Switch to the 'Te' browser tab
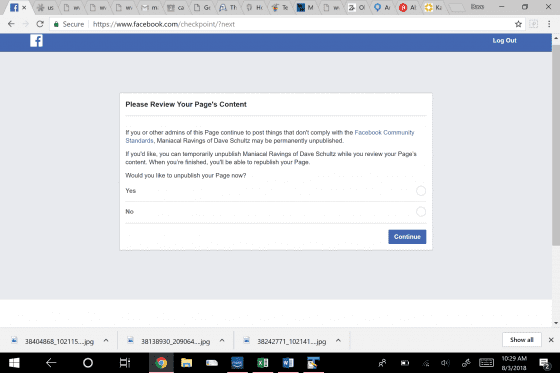Screen dimensions: 560x373 tap(280, 8)
